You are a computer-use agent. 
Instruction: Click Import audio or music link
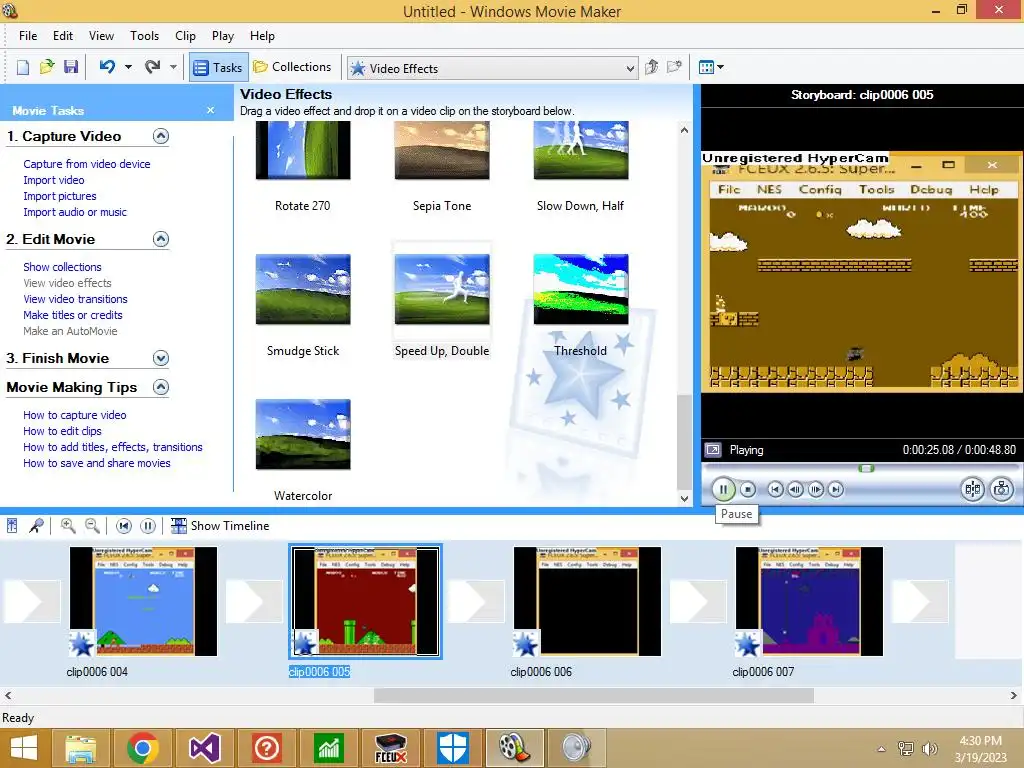(75, 212)
